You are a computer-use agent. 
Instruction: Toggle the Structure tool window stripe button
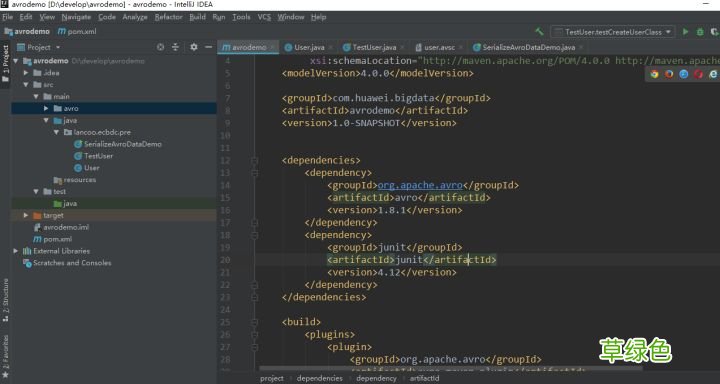[5, 299]
